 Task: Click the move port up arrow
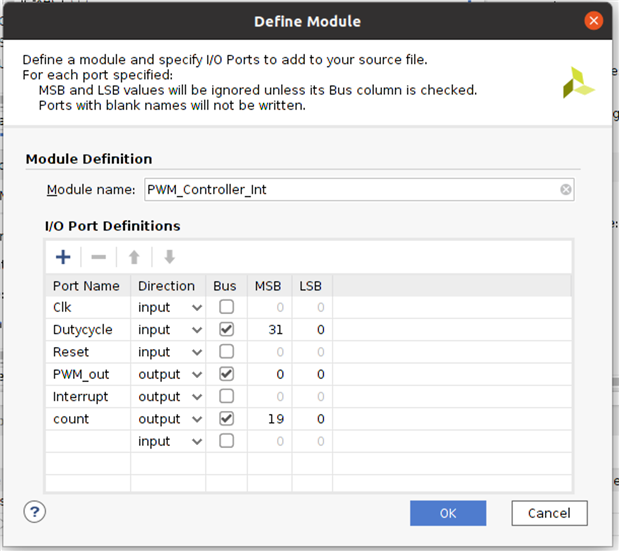click(x=134, y=257)
